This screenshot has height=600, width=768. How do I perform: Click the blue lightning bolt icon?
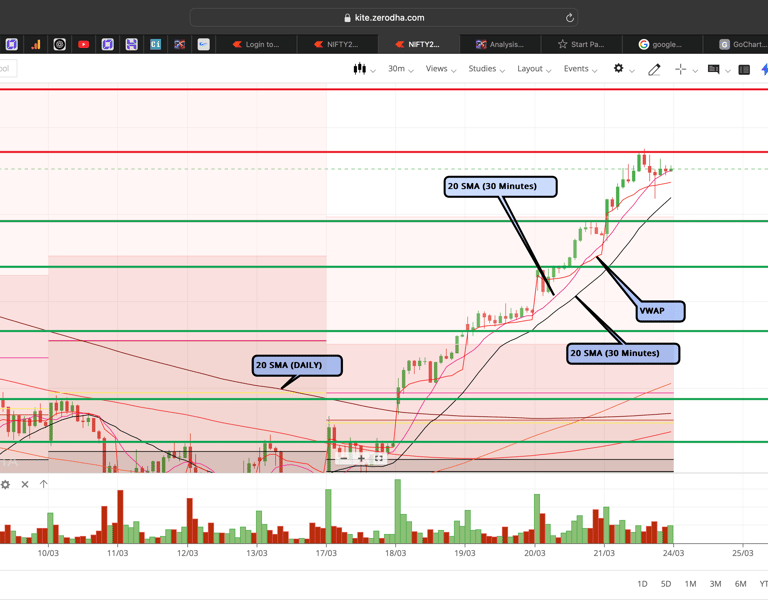pos(765,70)
